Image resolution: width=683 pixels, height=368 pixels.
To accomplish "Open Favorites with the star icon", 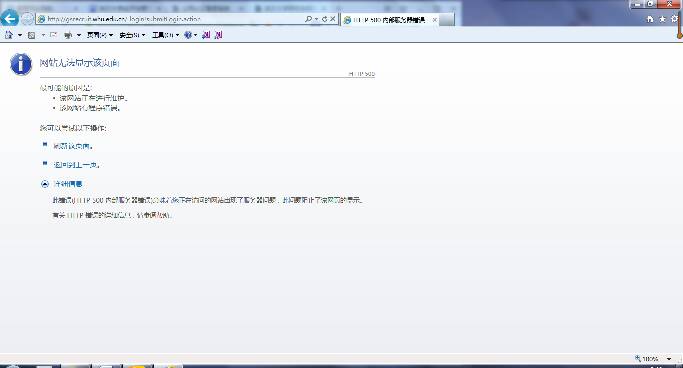I will [663, 19].
